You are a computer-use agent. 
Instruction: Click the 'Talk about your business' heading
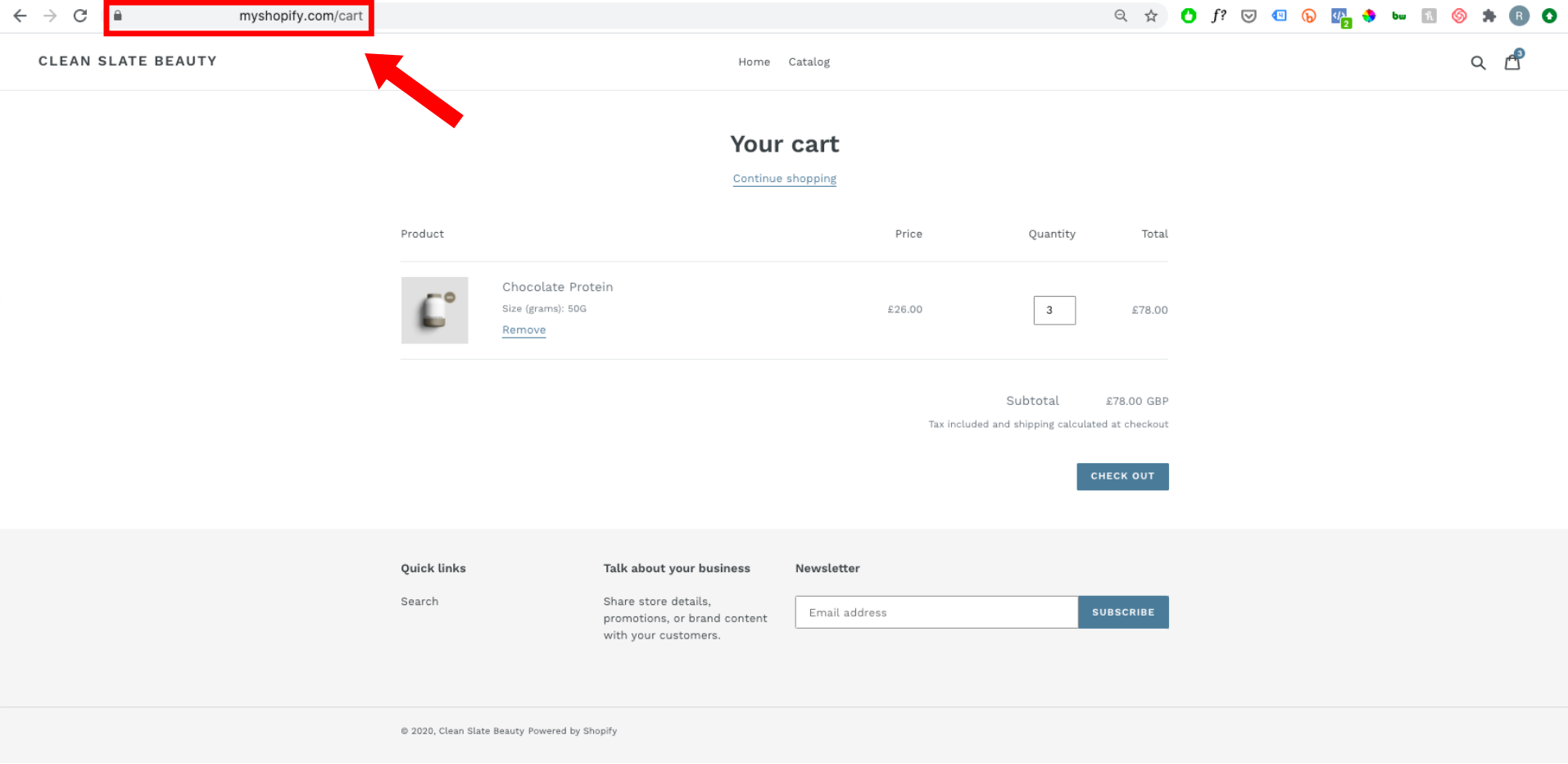tap(677, 568)
